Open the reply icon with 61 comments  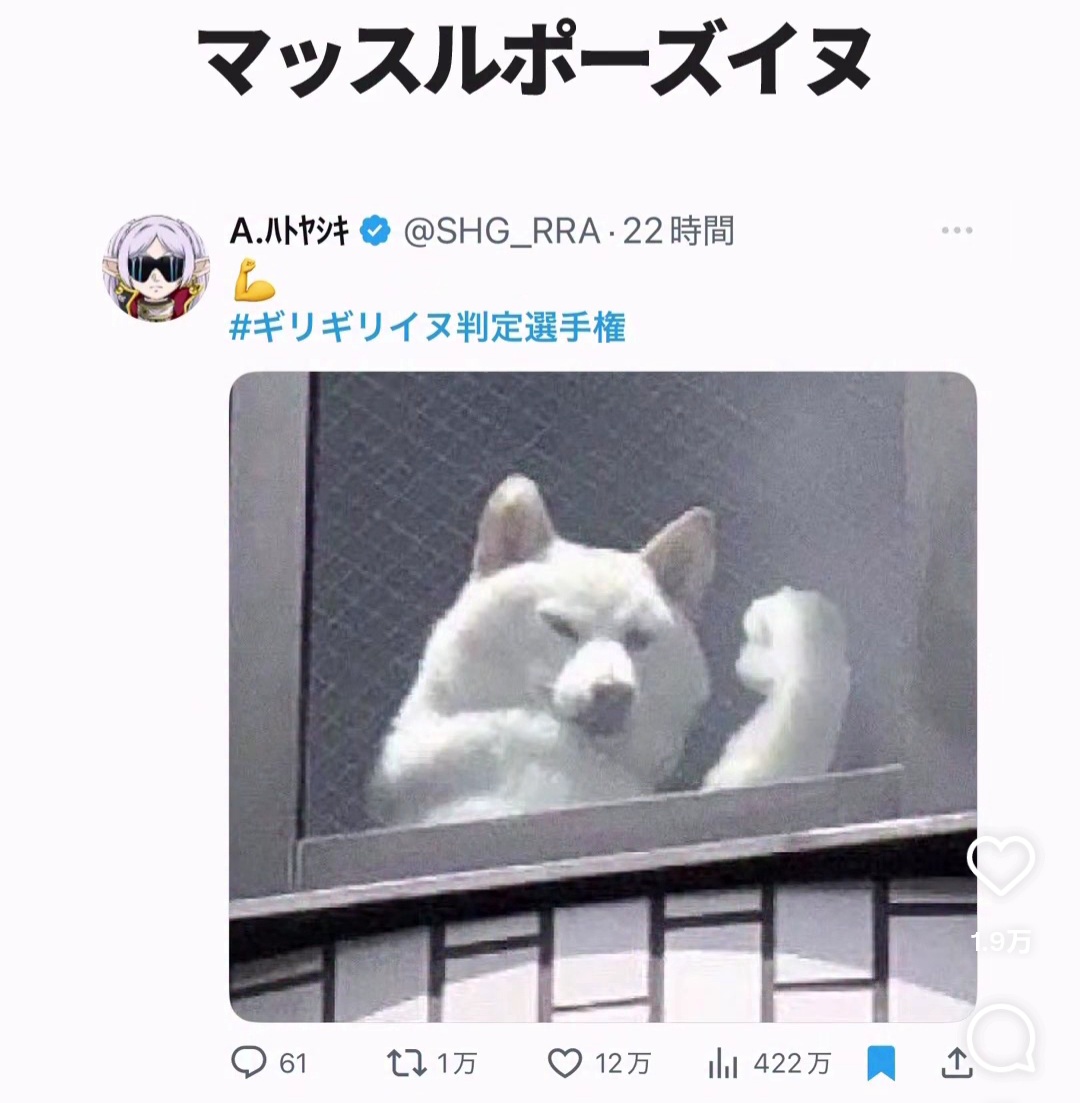(x=249, y=1062)
